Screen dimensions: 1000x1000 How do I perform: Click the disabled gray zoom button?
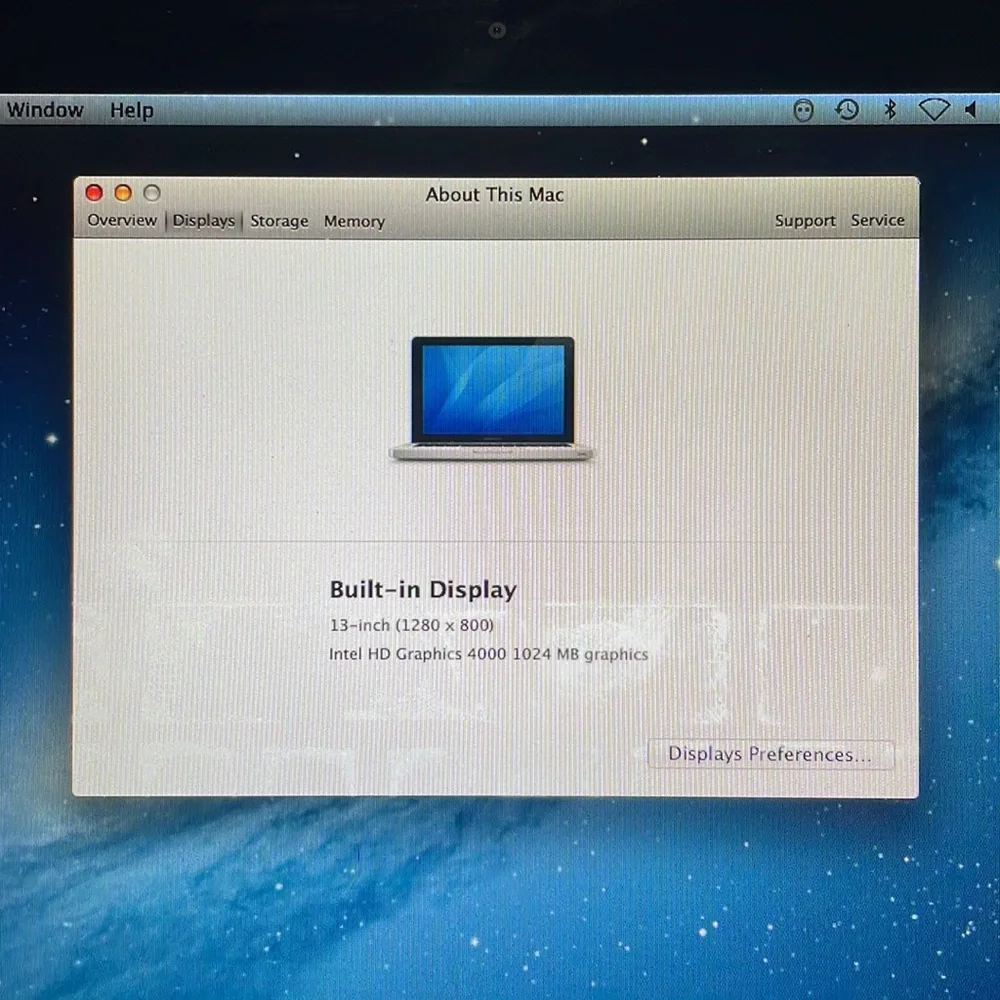152,193
